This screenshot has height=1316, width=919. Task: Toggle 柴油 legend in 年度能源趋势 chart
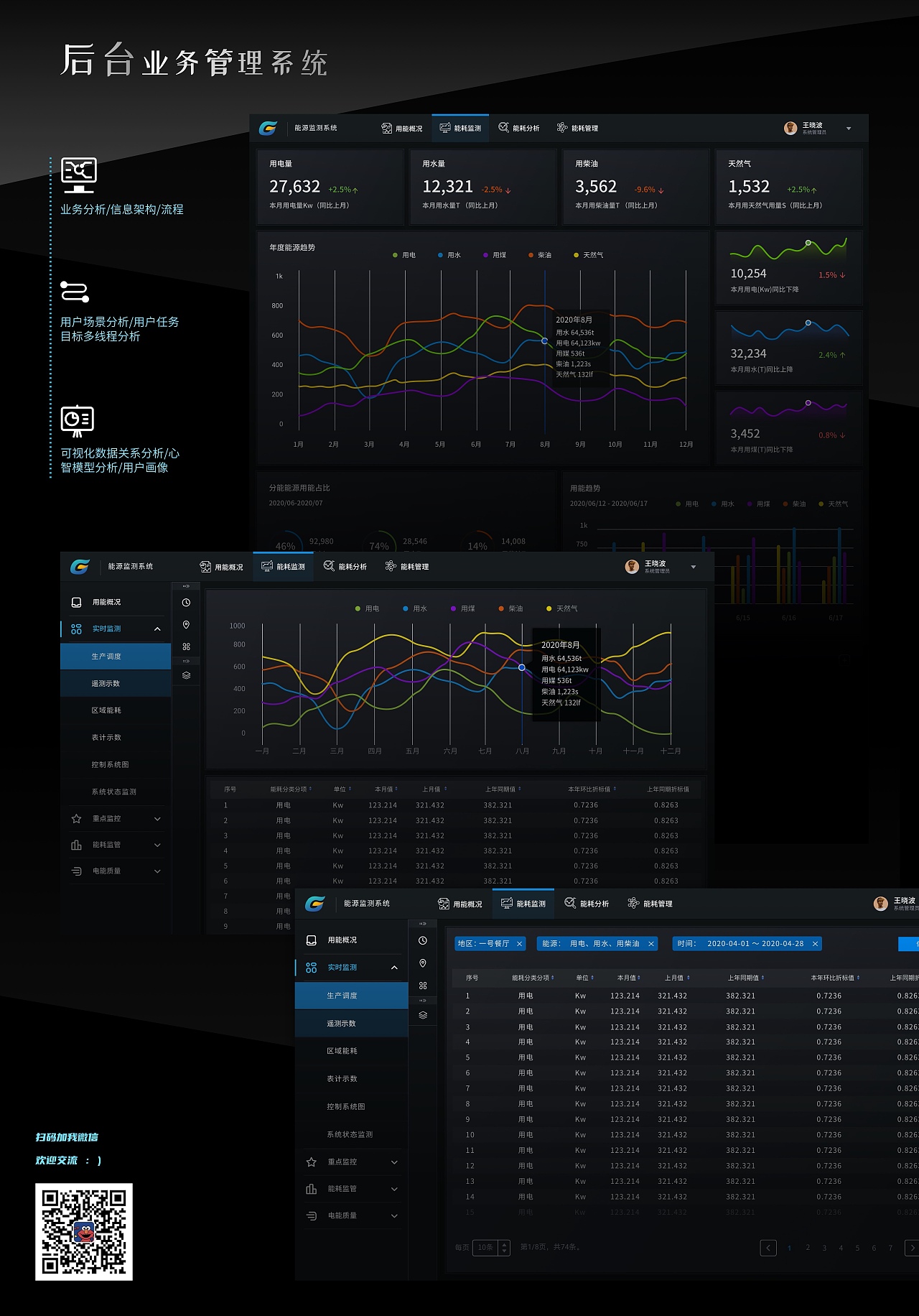540,255
